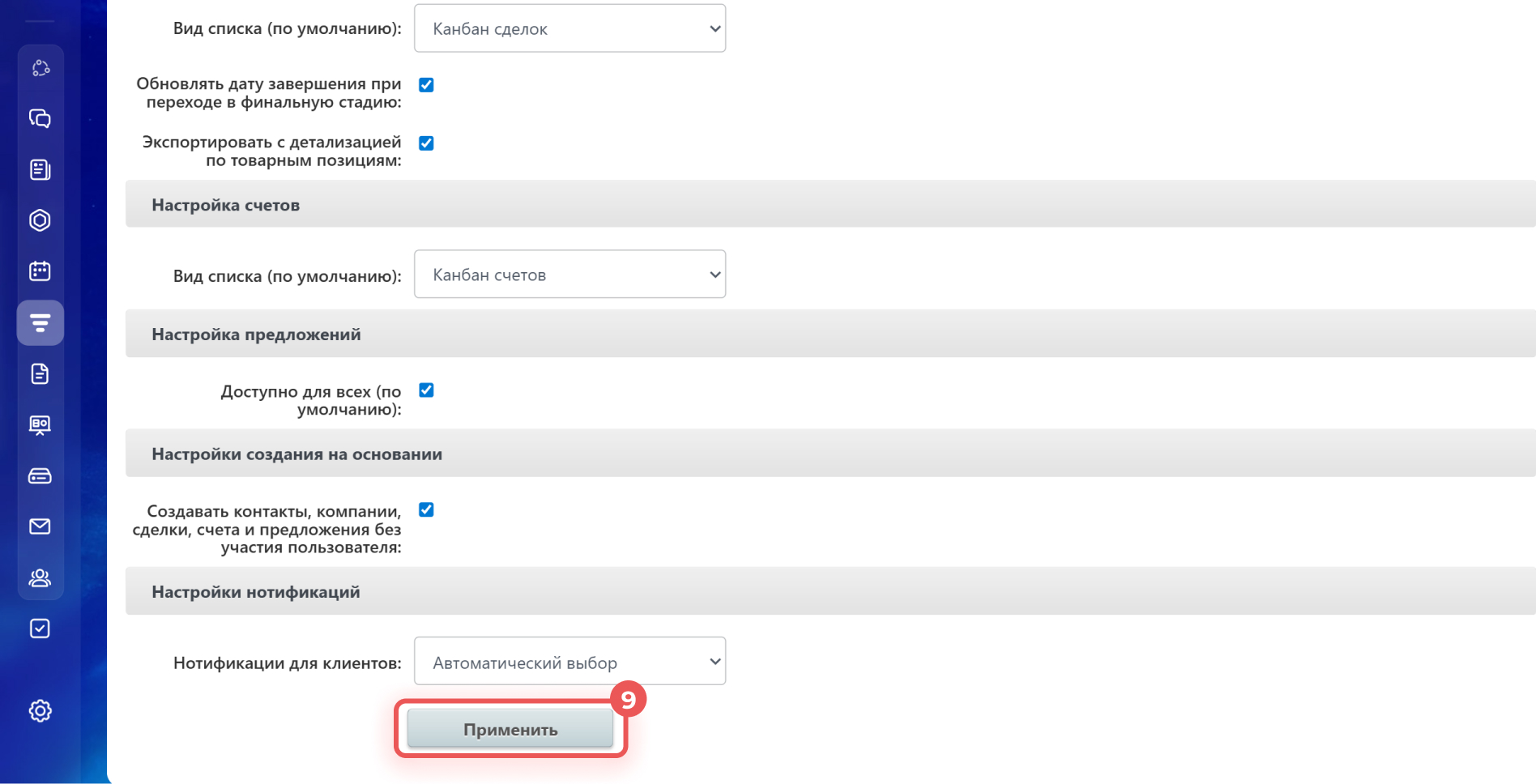This screenshot has width=1536, height=784.
Task: Expand the 'Канбан счетов' list view dropdown
Action: click(570, 275)
